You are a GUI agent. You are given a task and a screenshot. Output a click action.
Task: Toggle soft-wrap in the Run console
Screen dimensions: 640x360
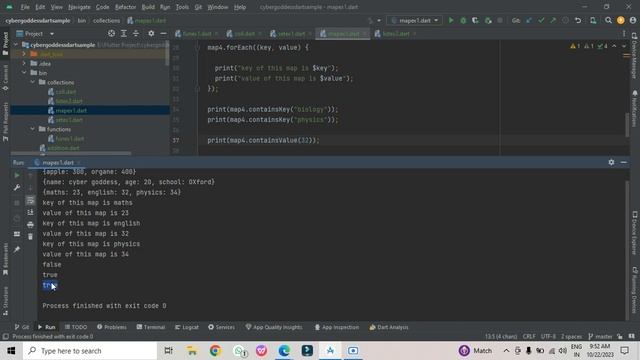pos(30,200)
